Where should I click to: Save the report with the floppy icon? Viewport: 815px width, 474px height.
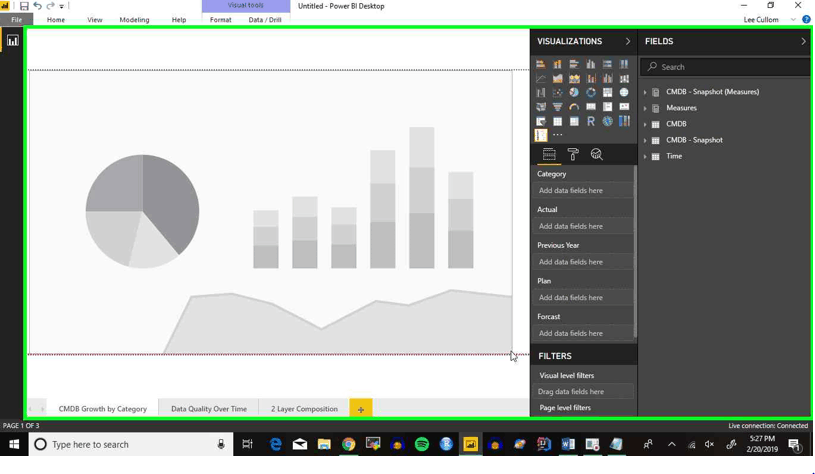coord(24,6)
